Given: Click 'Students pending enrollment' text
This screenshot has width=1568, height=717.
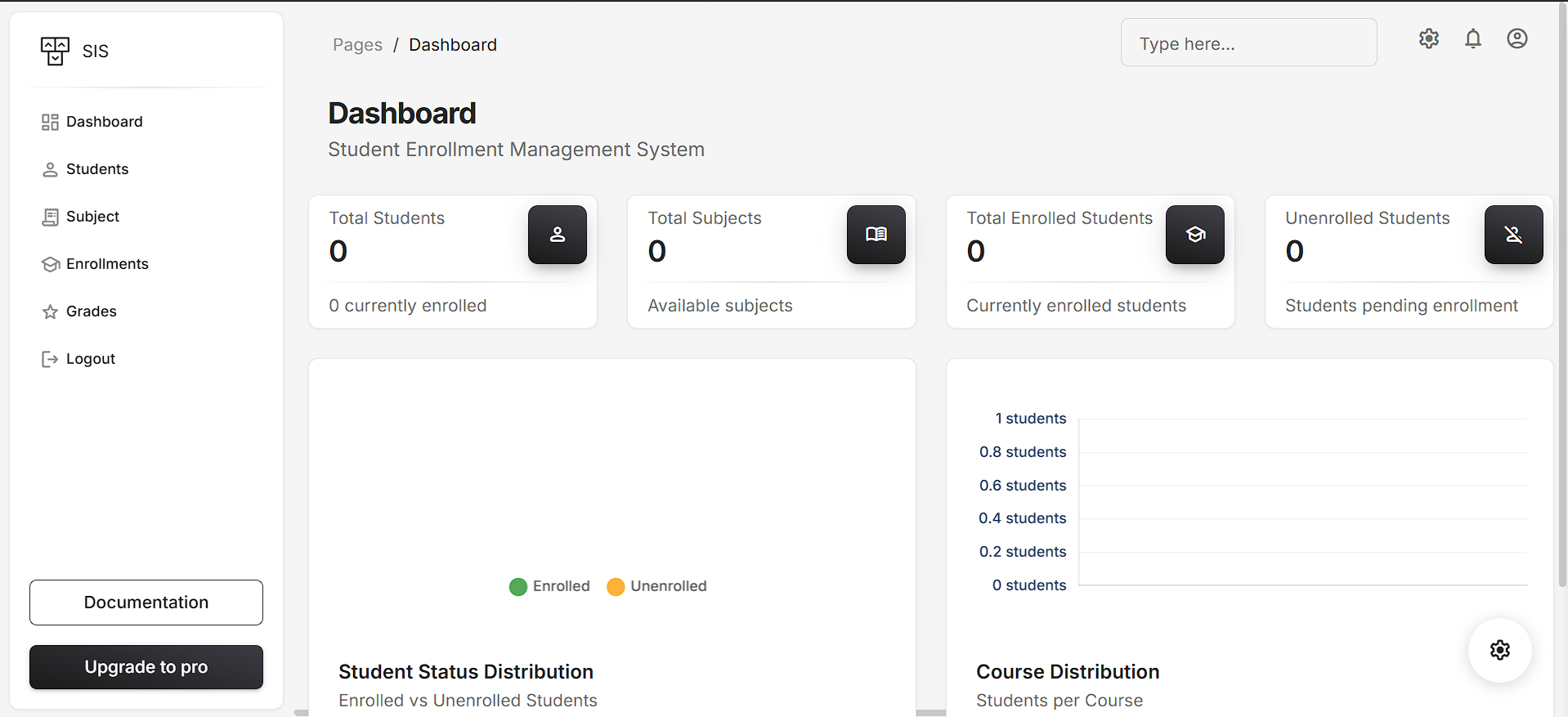Looking at the screenshot, I should (1401, 306).
